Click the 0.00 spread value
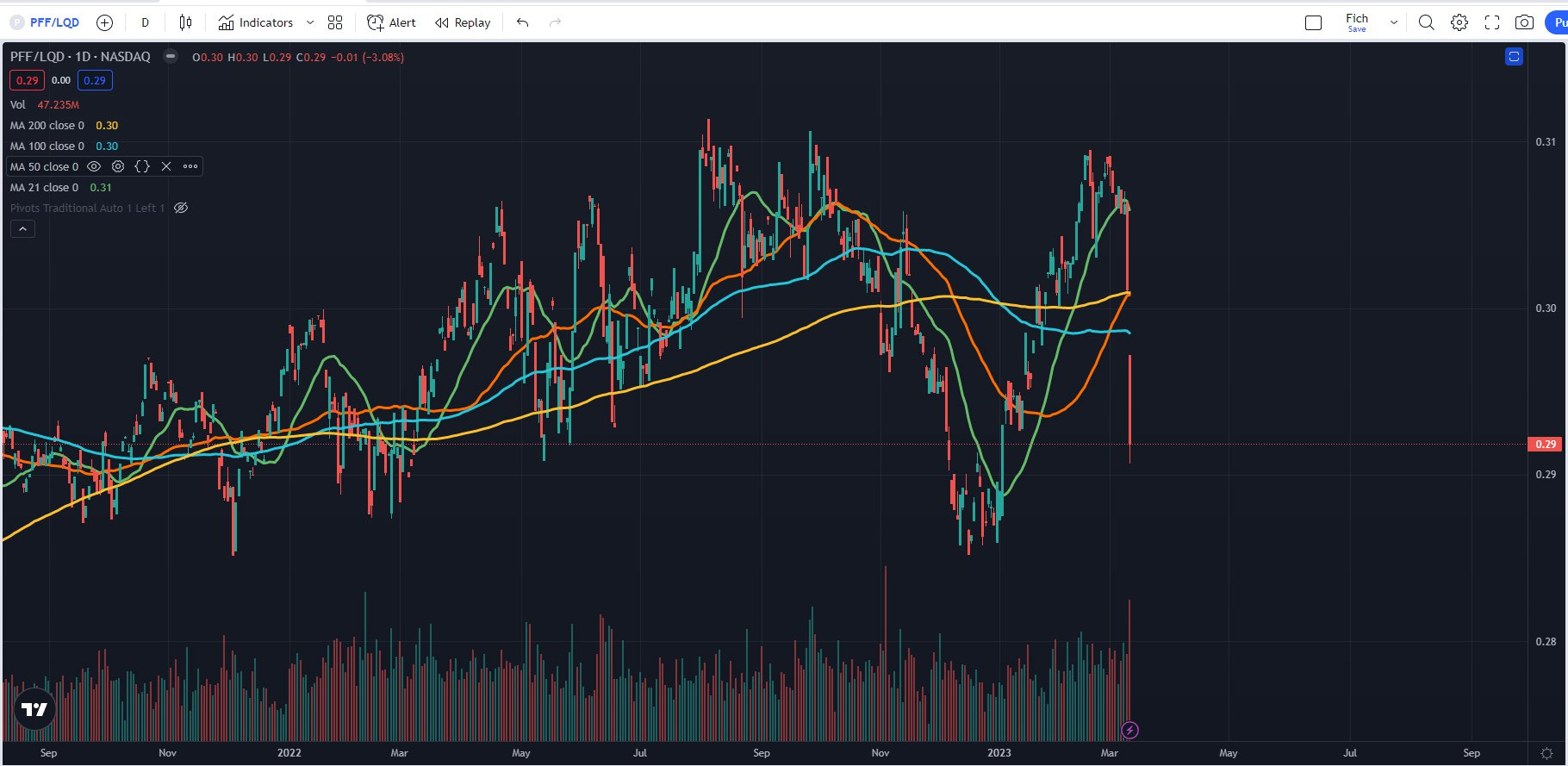 pos(61,80)
